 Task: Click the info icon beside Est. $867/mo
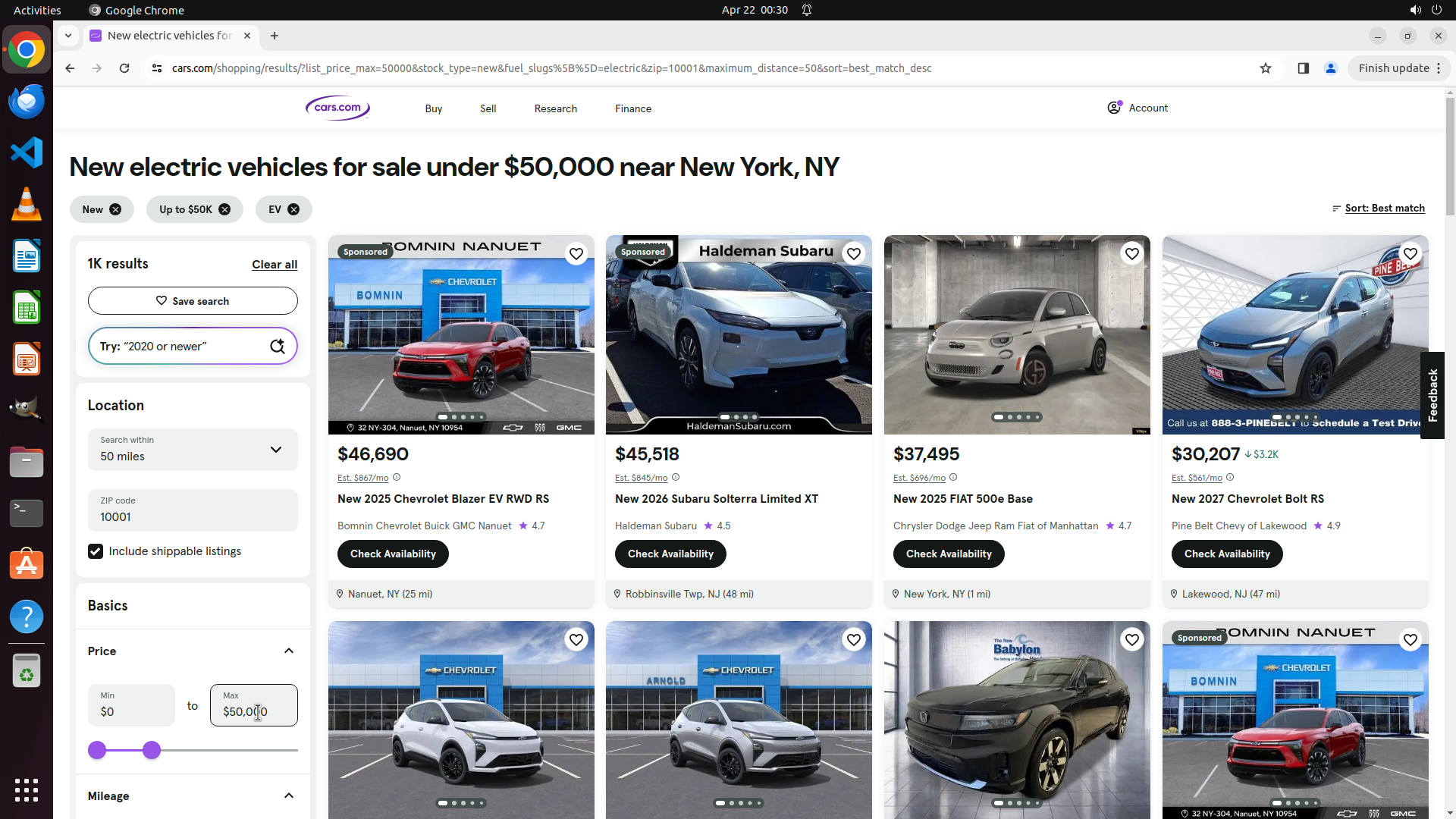pyautogui.click(x=397, y=478)
